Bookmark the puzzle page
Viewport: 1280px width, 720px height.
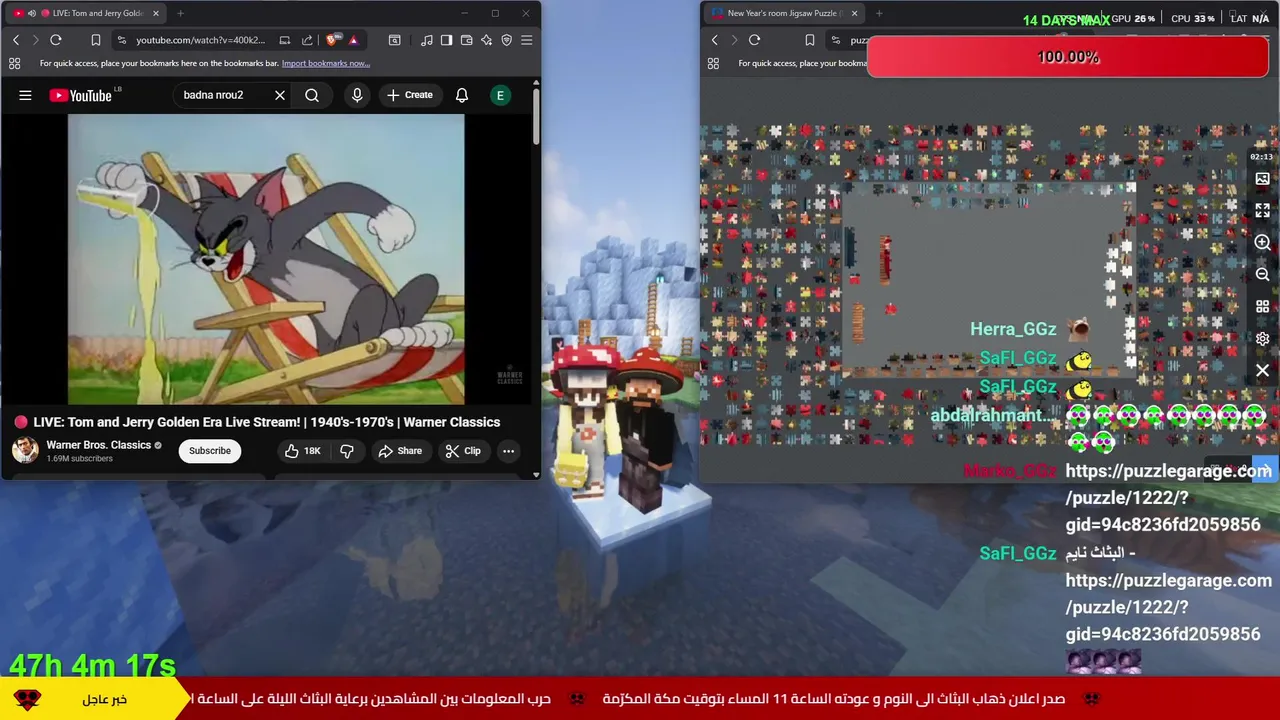[810, 40]
